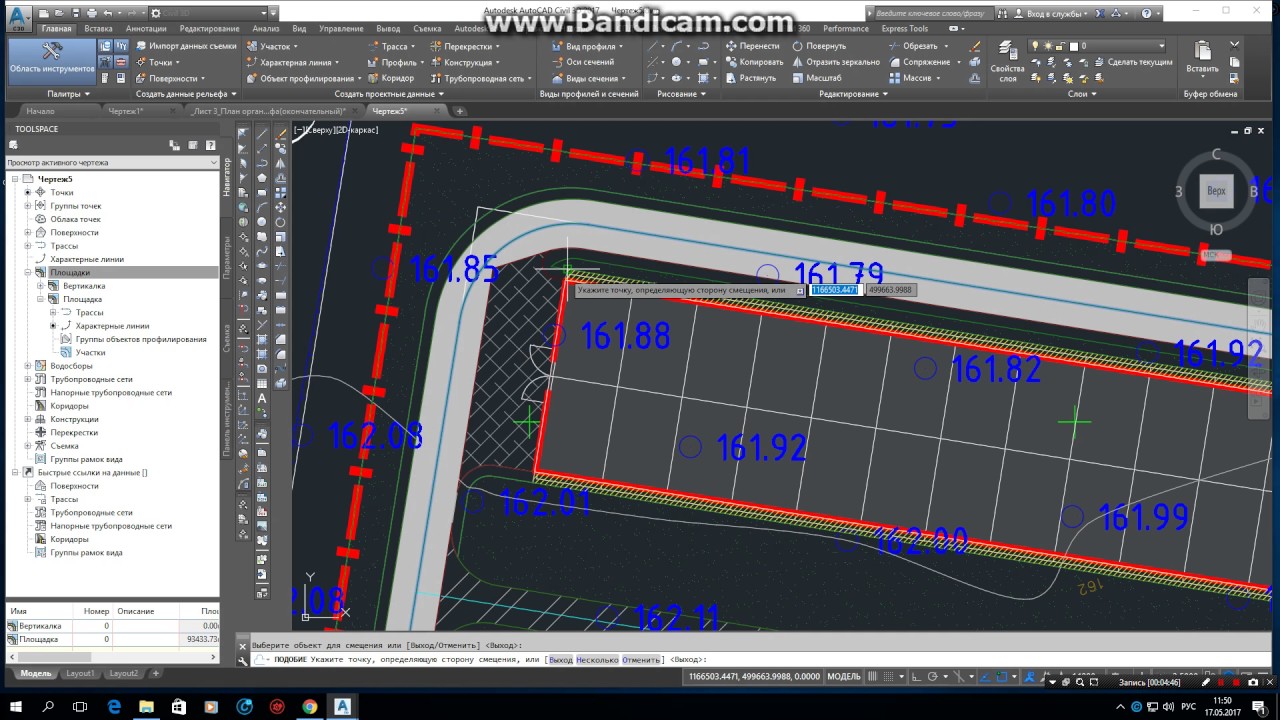This screenshot has height=720, width=1280.
Task: Toggle the layer freeze sun icon
Action: 1048,46
